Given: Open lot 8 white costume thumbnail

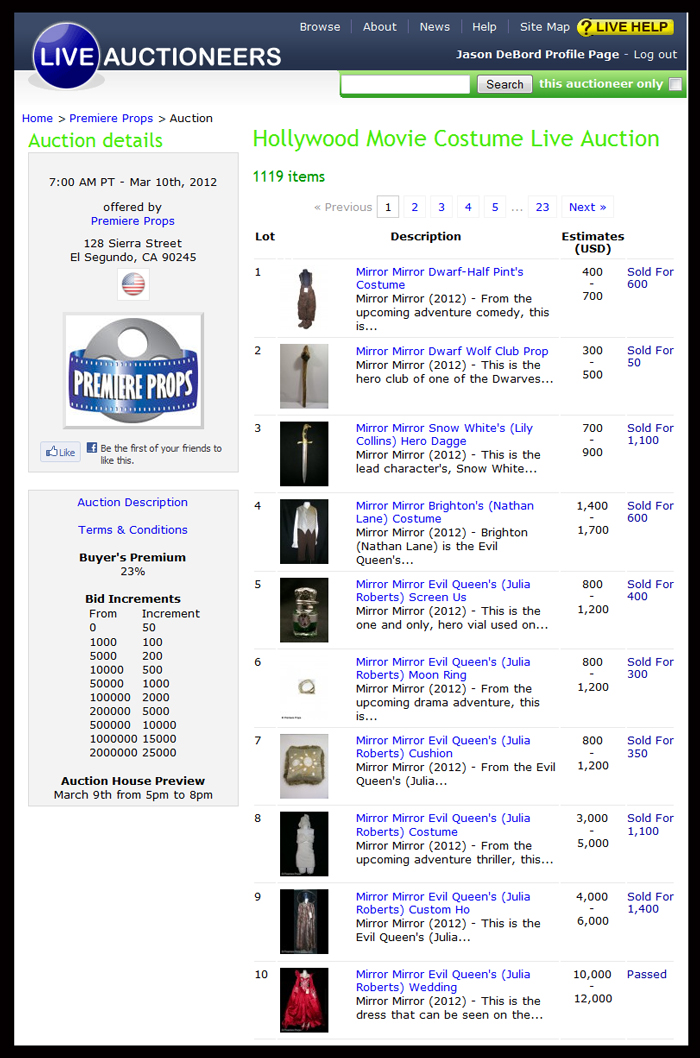Looking at the screenshot, I should [x=304, y=844].
